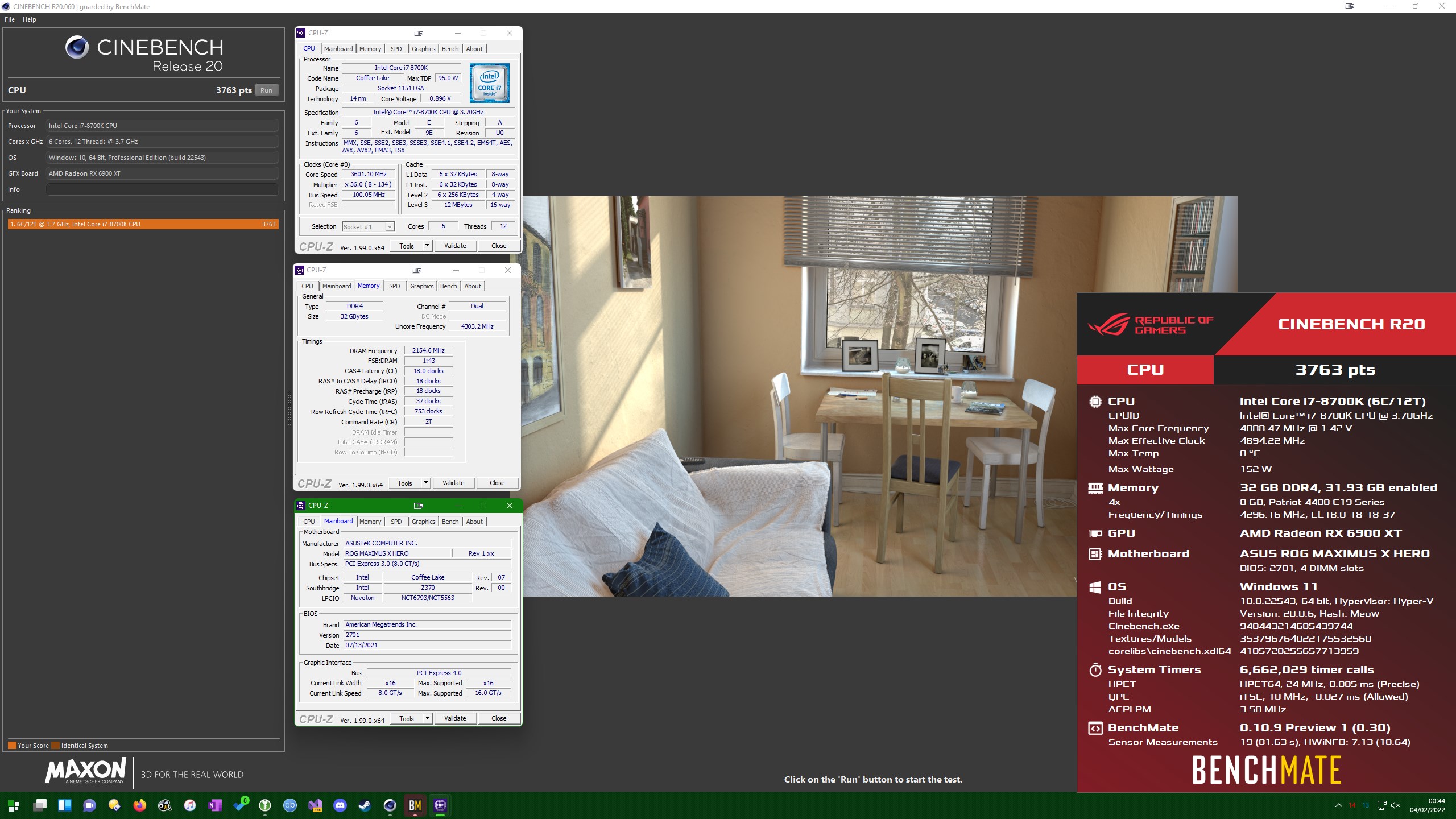Click the BenchMate icon in CPU-Z Memory window title
This screenshot has height=819, width=1456.
417,270
